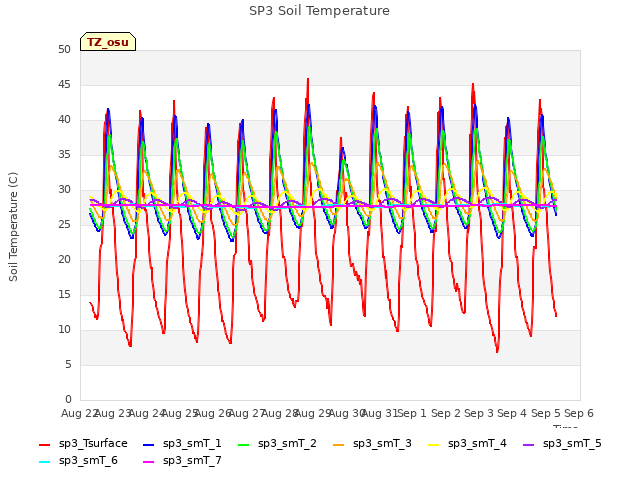Click the Sep 4 x-axis label

(512, 413)
